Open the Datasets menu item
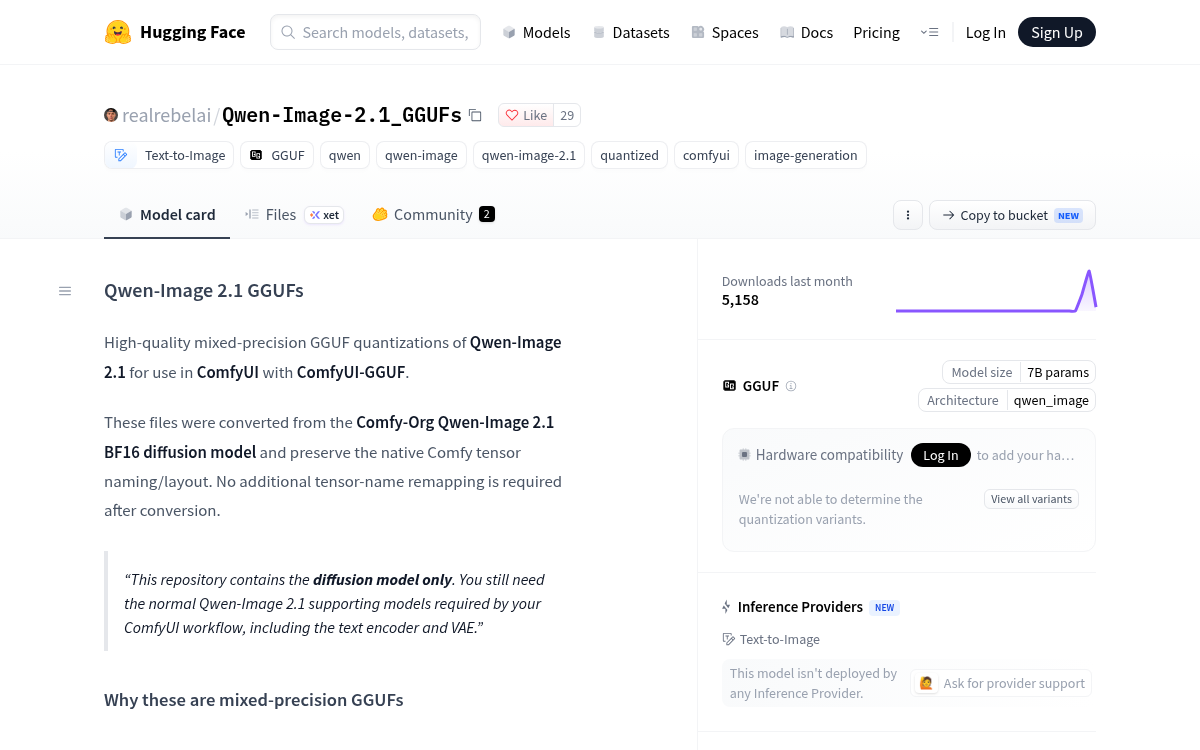Screen dimensions: 1200x750 pos(631,32)
